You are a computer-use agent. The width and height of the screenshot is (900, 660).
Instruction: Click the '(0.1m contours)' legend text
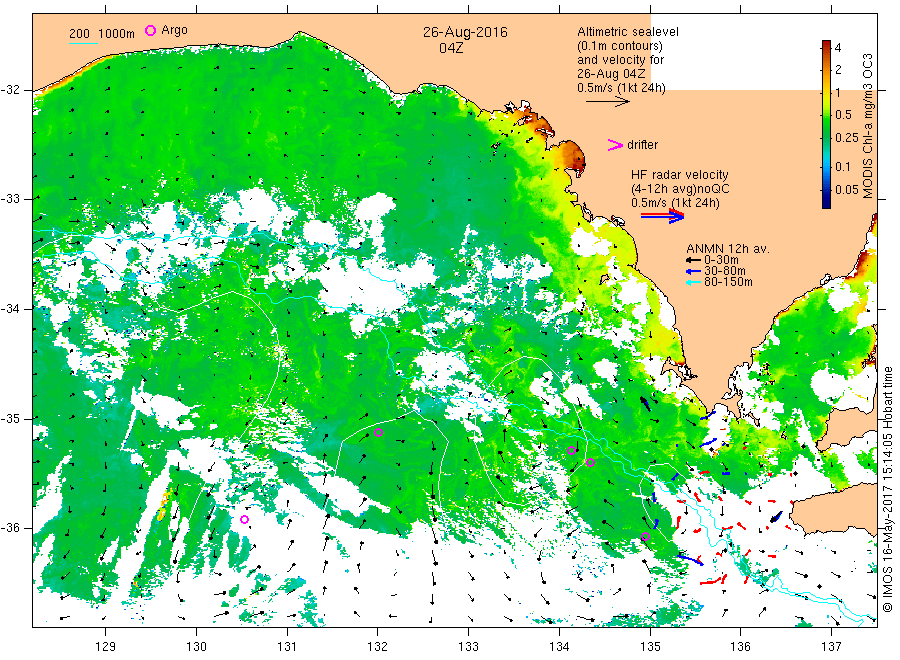click(x=620, y=46)
